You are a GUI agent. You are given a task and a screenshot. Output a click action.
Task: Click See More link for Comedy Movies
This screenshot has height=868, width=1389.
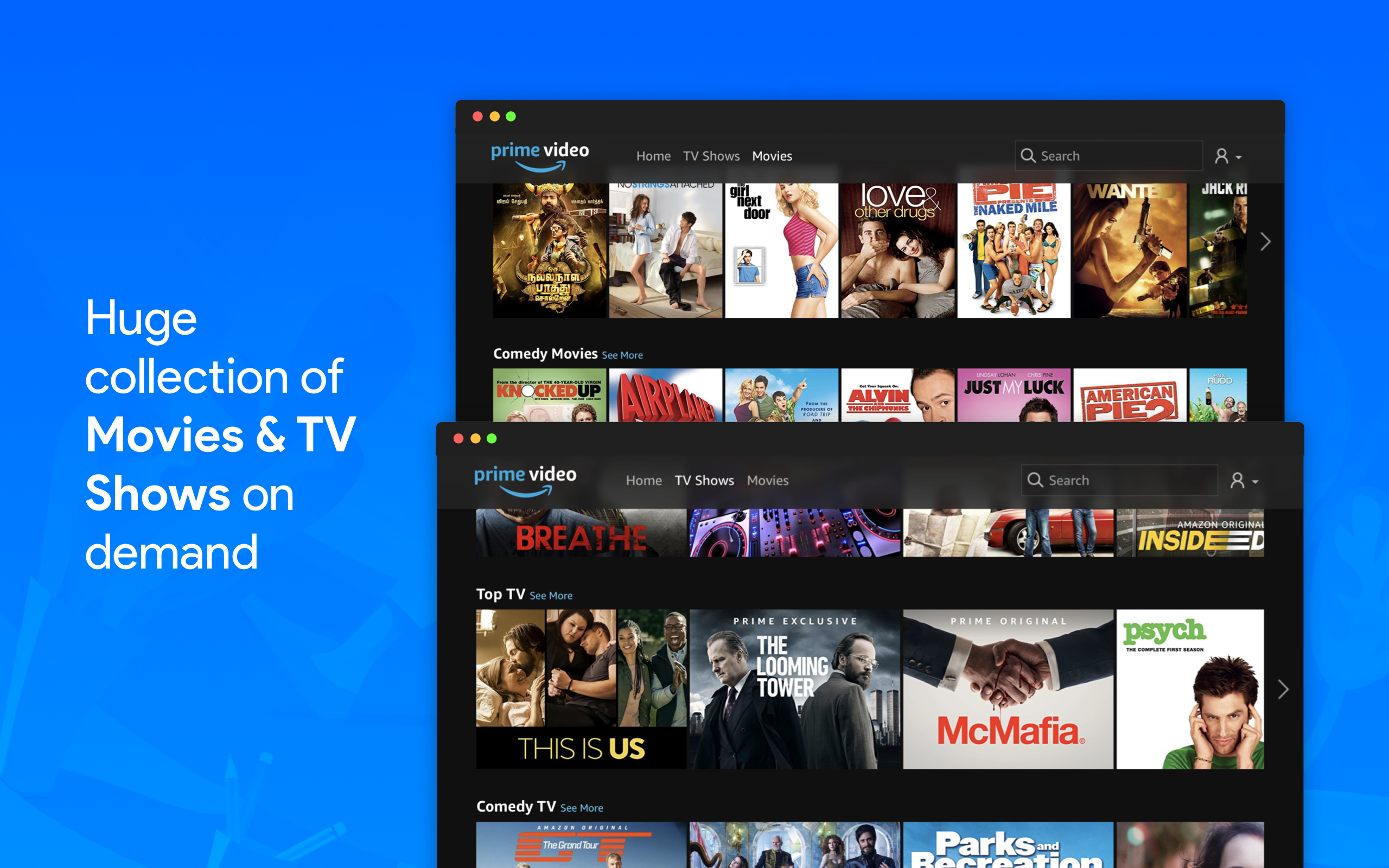coord(622,354)
